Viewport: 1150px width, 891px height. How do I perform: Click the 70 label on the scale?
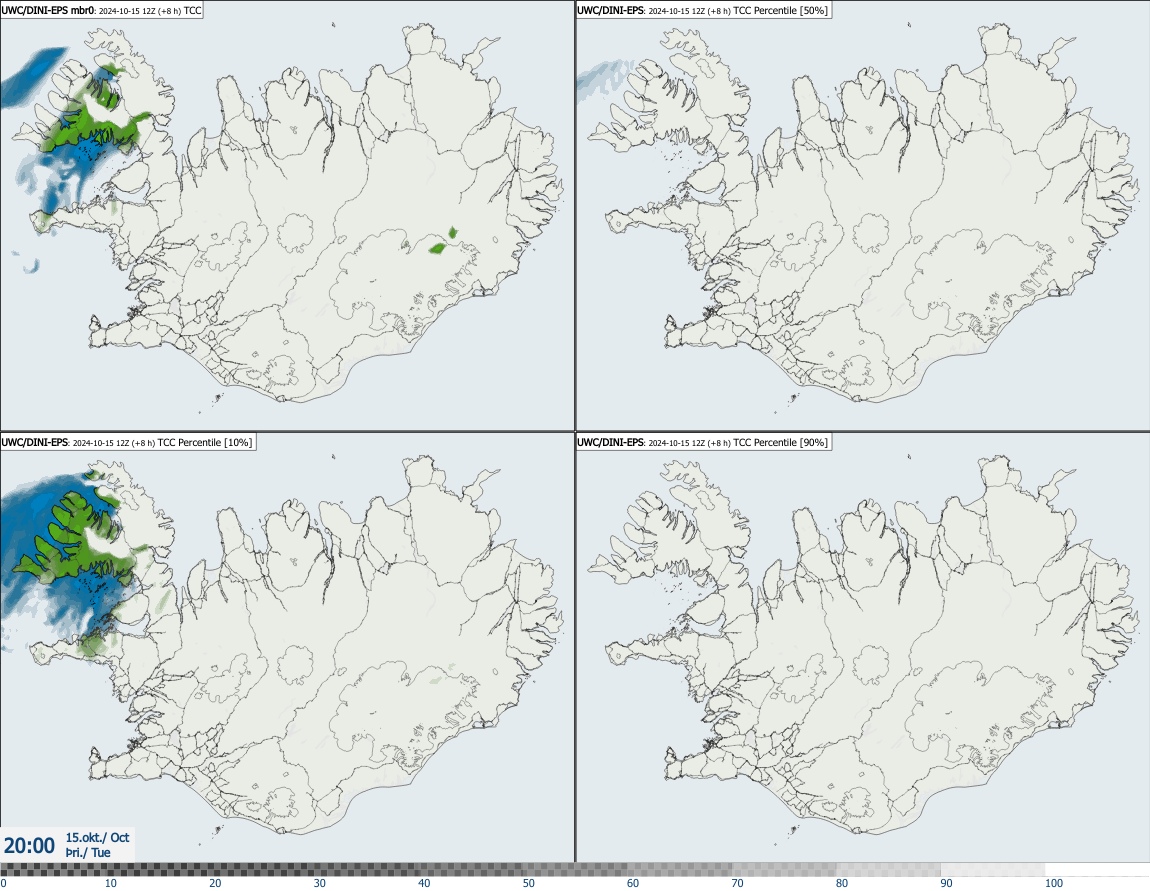(x=737, y=883)
